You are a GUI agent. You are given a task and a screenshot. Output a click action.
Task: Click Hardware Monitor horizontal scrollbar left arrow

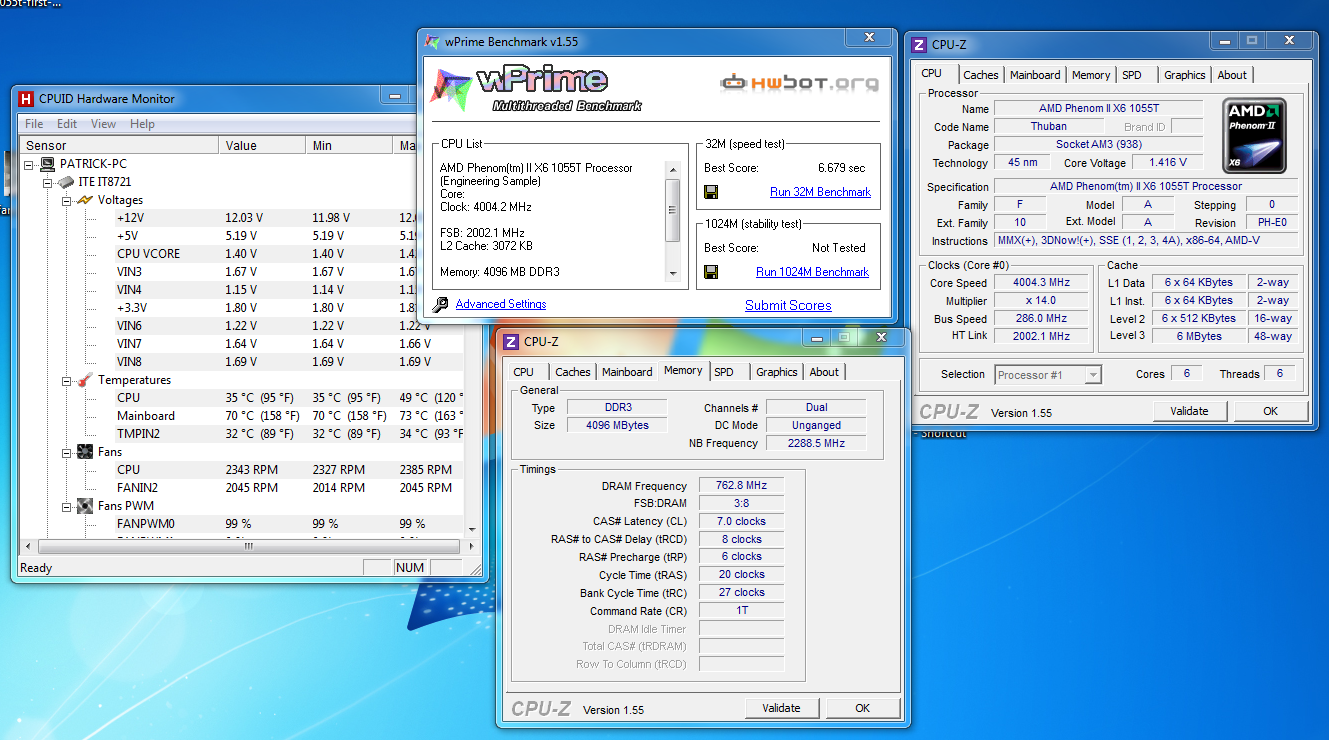(x=29, y=546)
